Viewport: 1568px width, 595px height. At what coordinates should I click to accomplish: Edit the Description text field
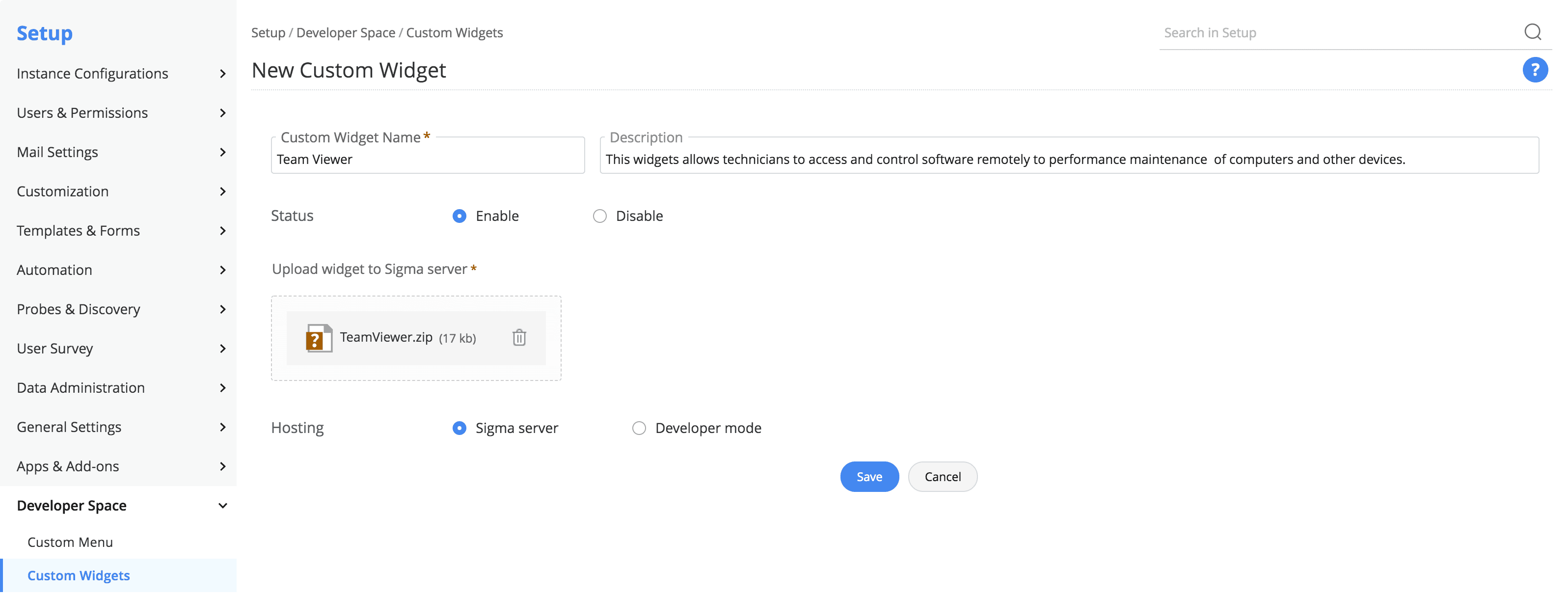click(1068, 160)
